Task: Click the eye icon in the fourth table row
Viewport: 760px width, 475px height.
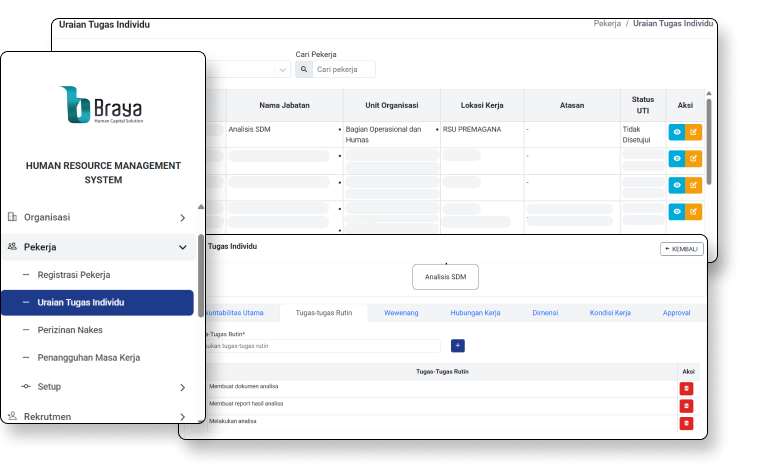Action: click(x=677, y=211)
